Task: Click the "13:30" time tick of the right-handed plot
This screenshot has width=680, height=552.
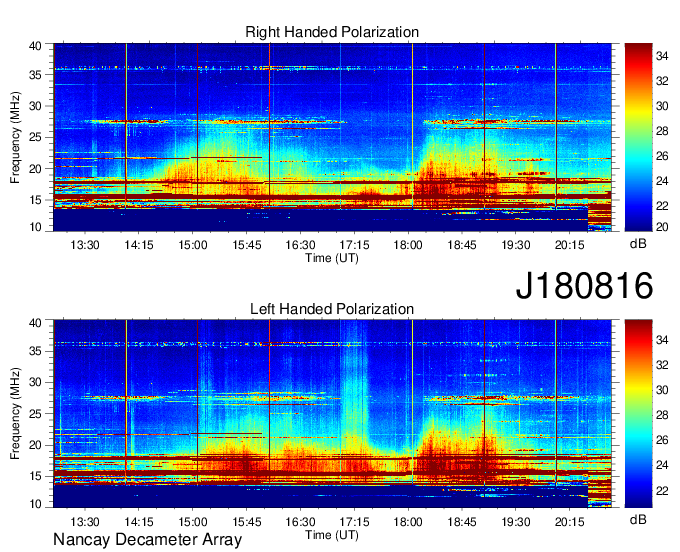Action: click(85, 245)
